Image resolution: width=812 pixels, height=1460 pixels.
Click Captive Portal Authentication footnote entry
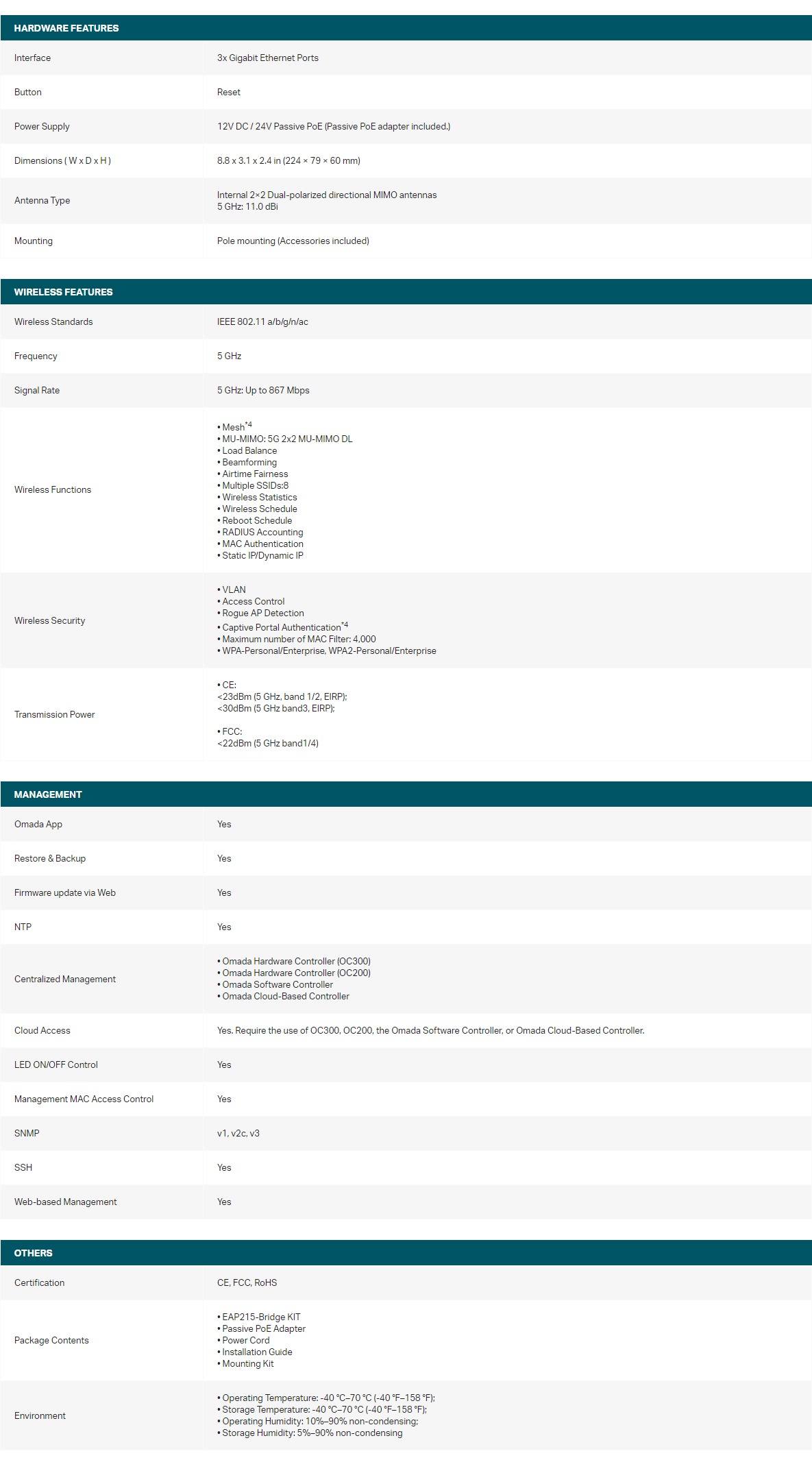pyautogui.click(x=283, y=626)
